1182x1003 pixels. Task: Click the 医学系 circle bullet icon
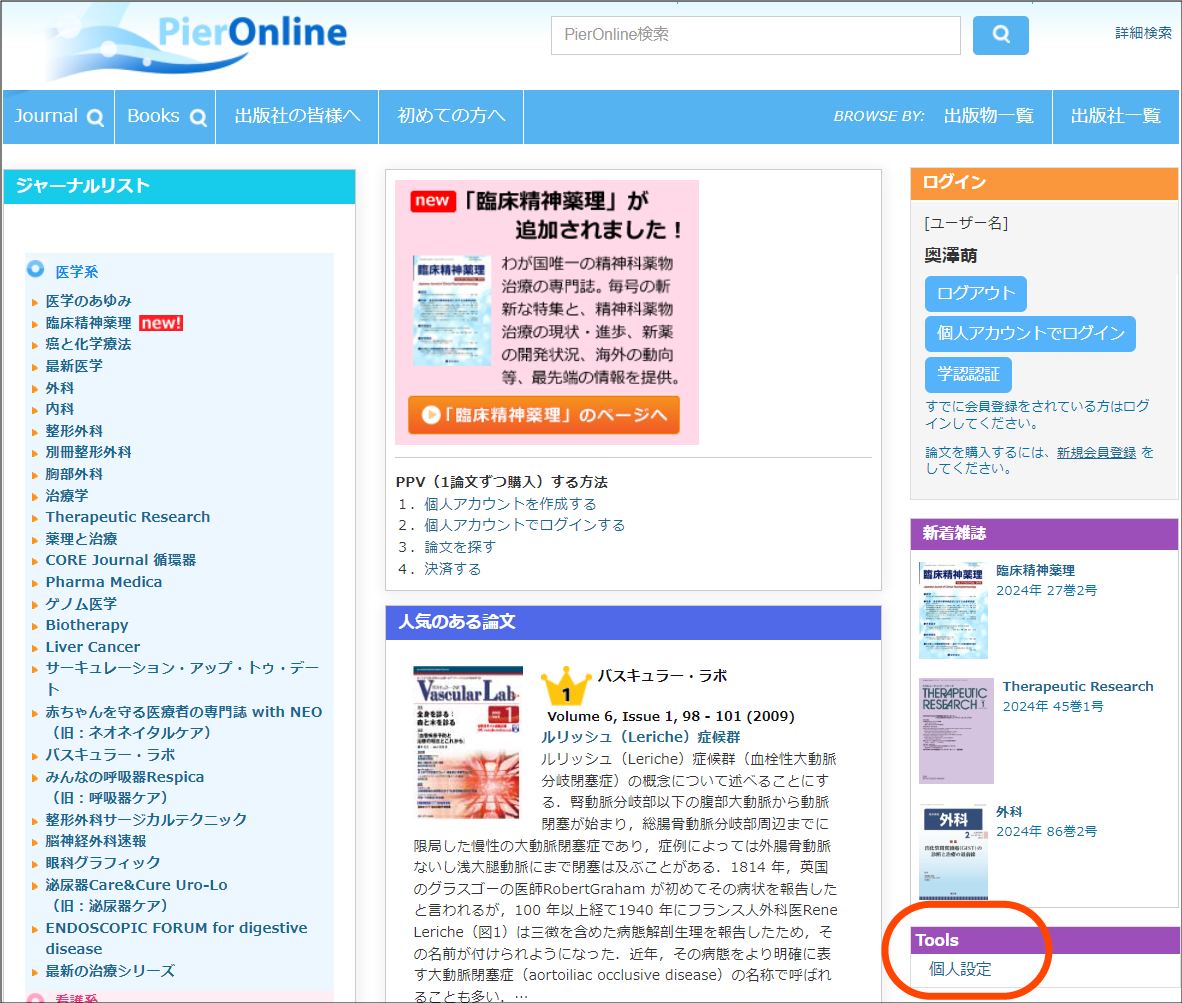coord(35,269)
